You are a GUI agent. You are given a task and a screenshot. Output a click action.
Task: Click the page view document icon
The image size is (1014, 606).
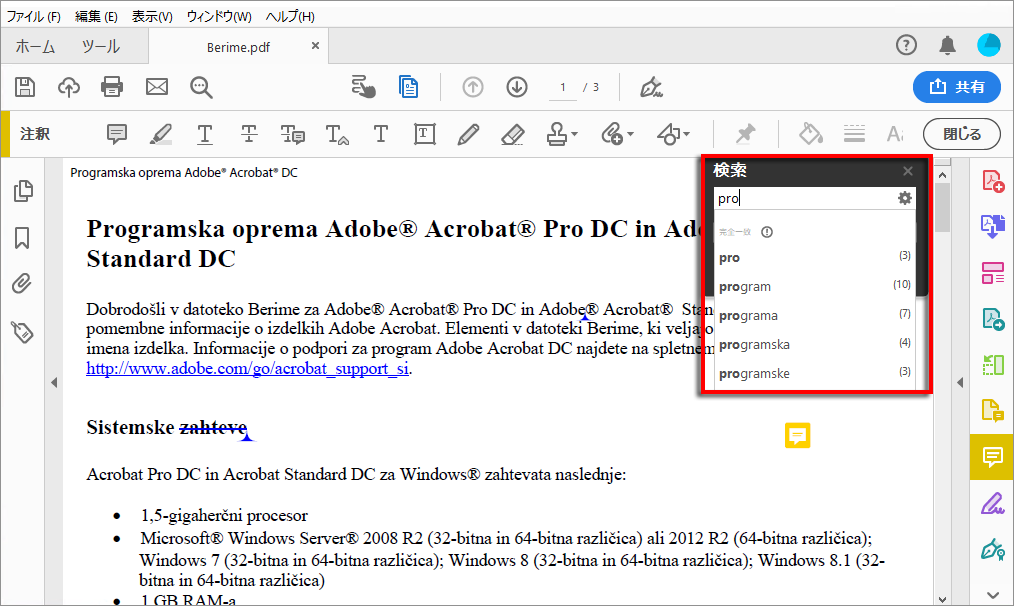point(408,87)
